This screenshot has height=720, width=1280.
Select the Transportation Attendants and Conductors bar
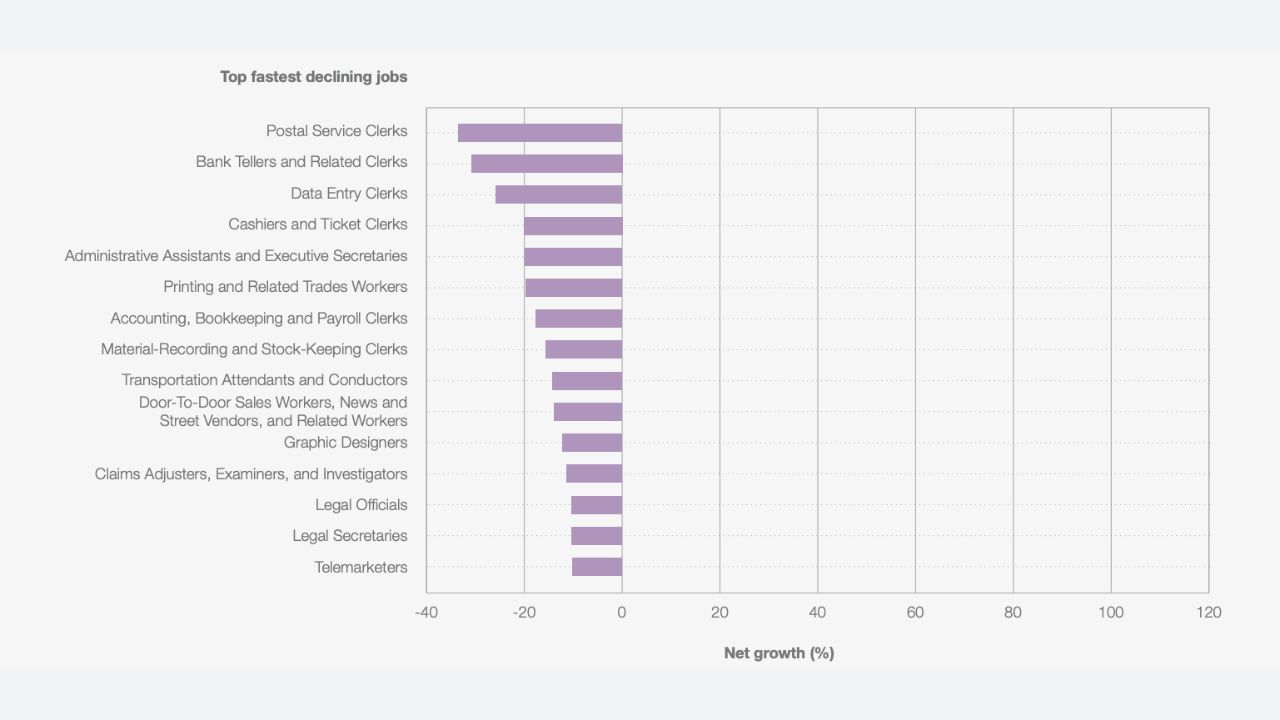(x=587, y=381)
